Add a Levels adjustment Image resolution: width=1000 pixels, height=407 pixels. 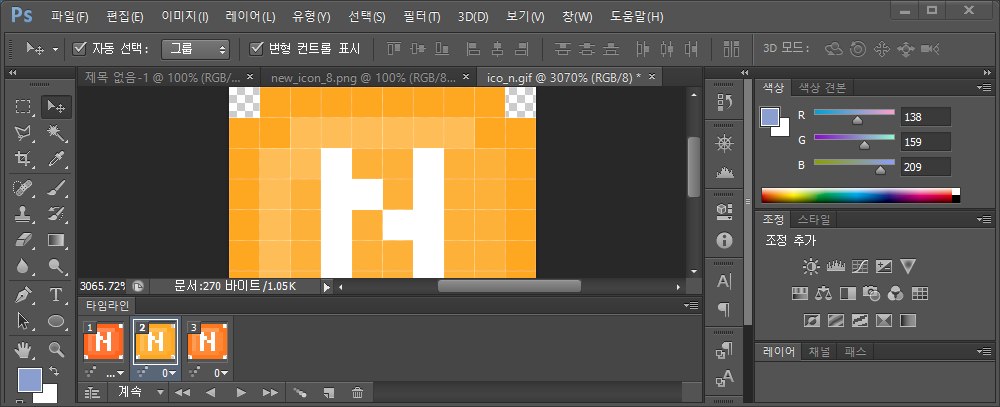click(x=835, y=266)
